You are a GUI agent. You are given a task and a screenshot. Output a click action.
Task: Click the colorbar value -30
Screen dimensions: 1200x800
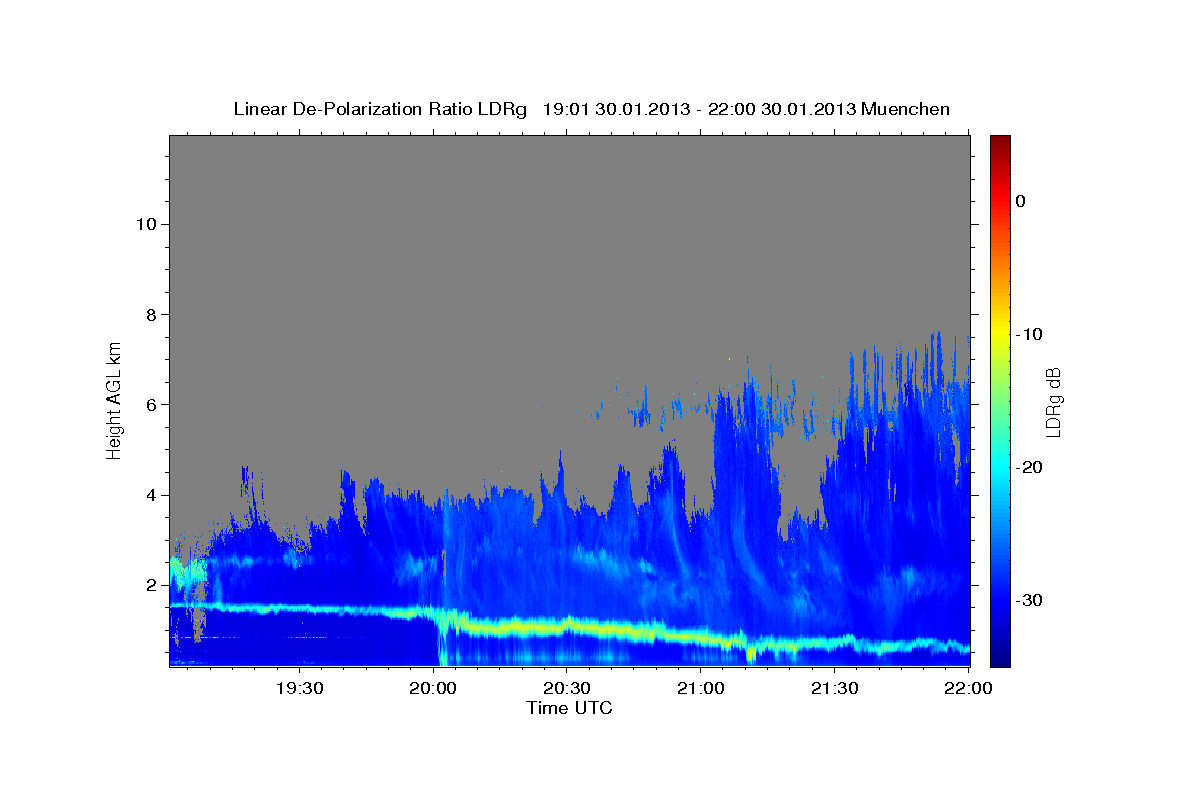[x=1027, y=600]
